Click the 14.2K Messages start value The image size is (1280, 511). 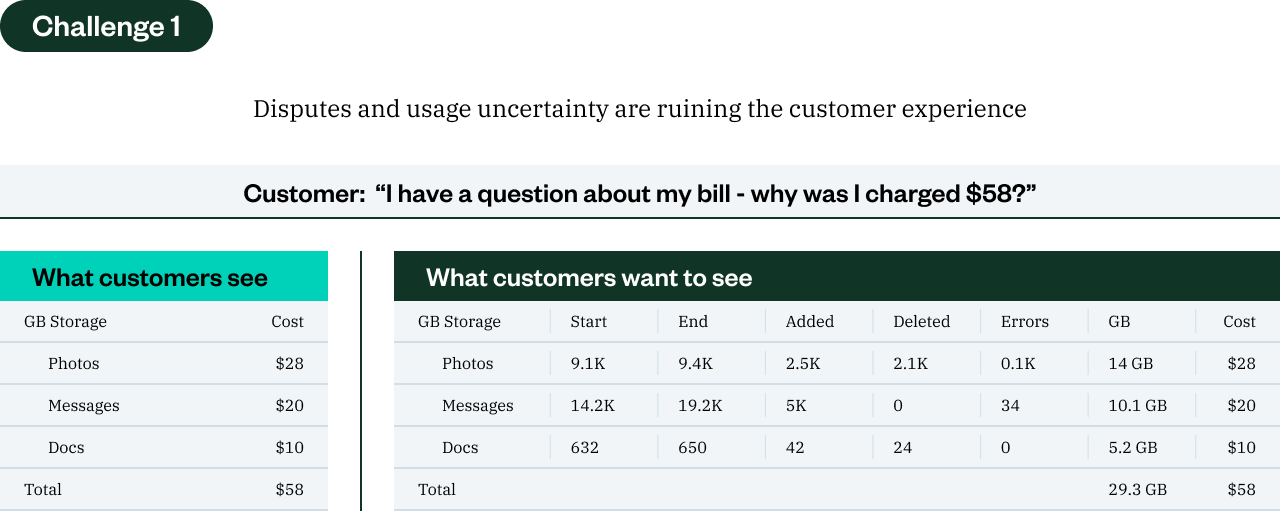tap(593, 406)
